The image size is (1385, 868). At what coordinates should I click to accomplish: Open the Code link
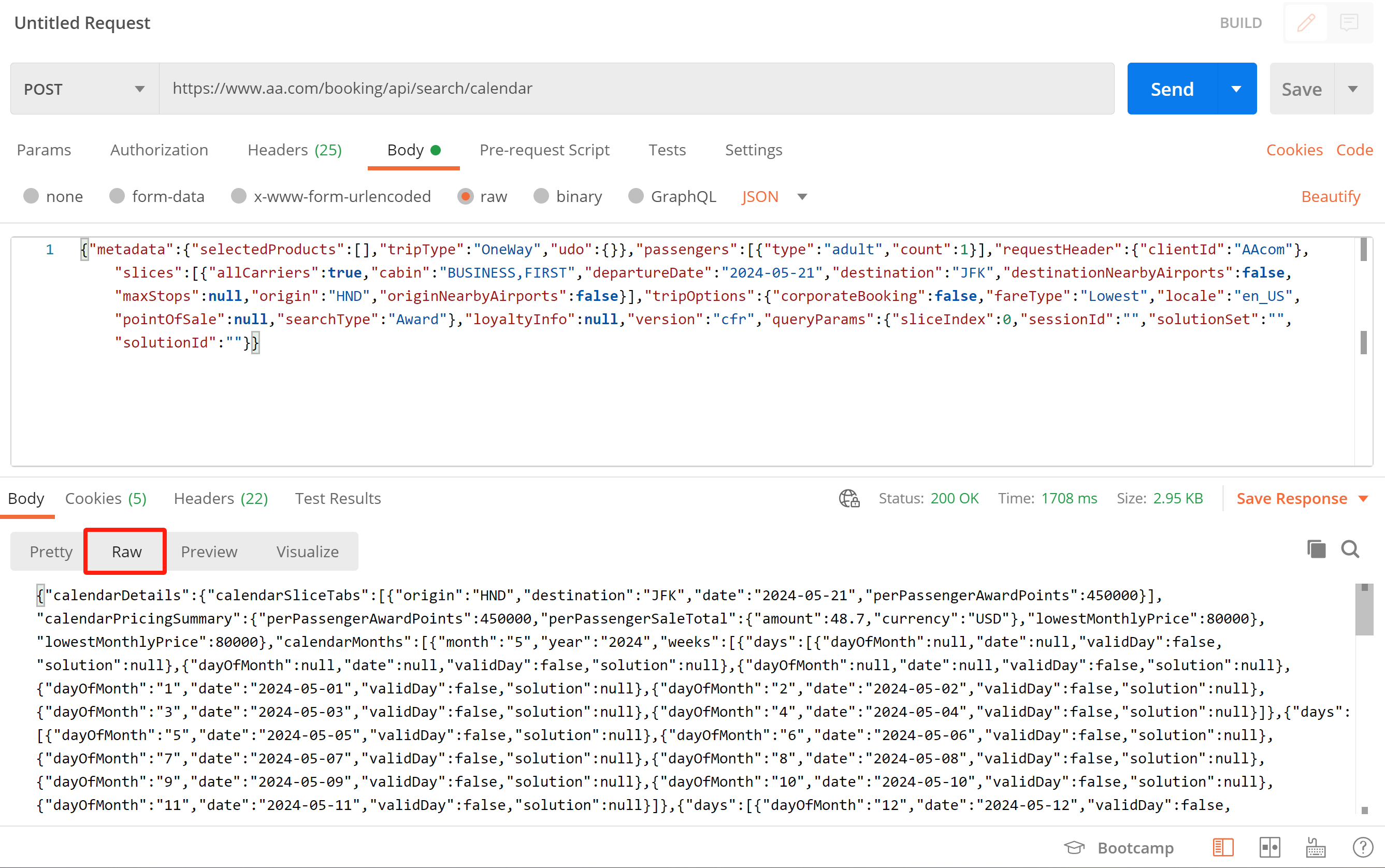coord(1354,150)
